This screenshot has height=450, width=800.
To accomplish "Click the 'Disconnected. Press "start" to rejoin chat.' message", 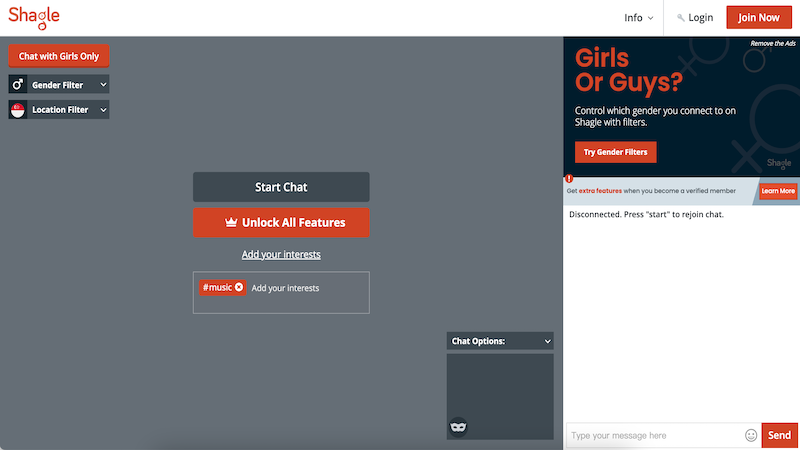I will (x=646, y=214).
